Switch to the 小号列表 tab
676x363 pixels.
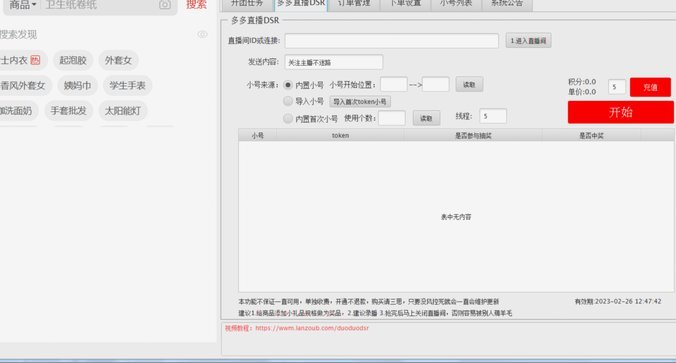(x=456, y=4)
